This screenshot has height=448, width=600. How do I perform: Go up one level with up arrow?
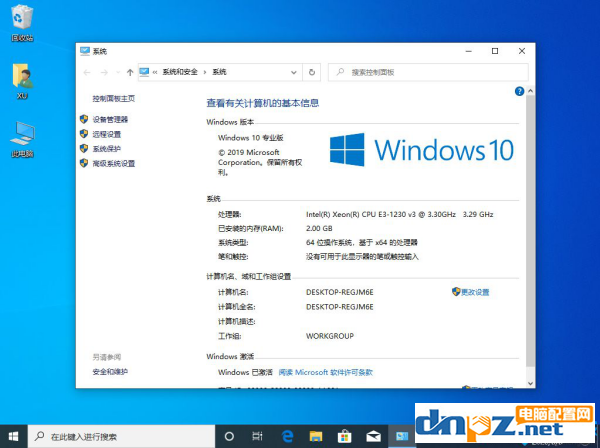tap(130, 72)
